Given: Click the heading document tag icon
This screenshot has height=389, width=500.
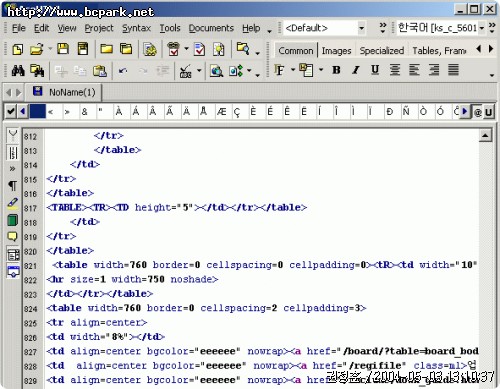Looking at the screenshot, I should [306, 70].
